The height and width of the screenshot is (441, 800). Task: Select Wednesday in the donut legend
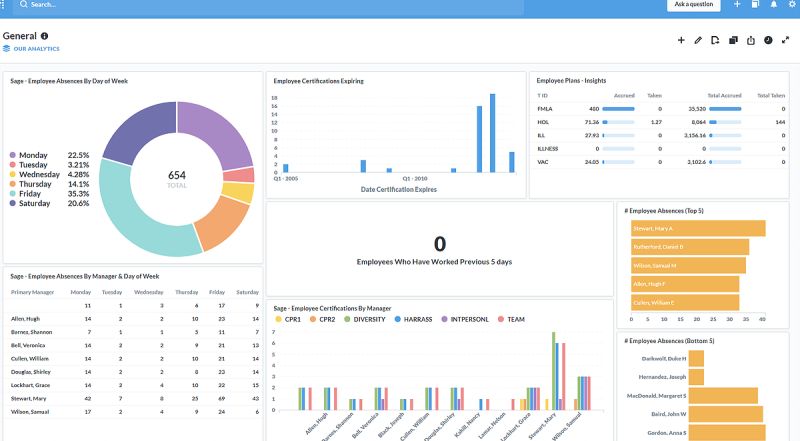point(34,174)
